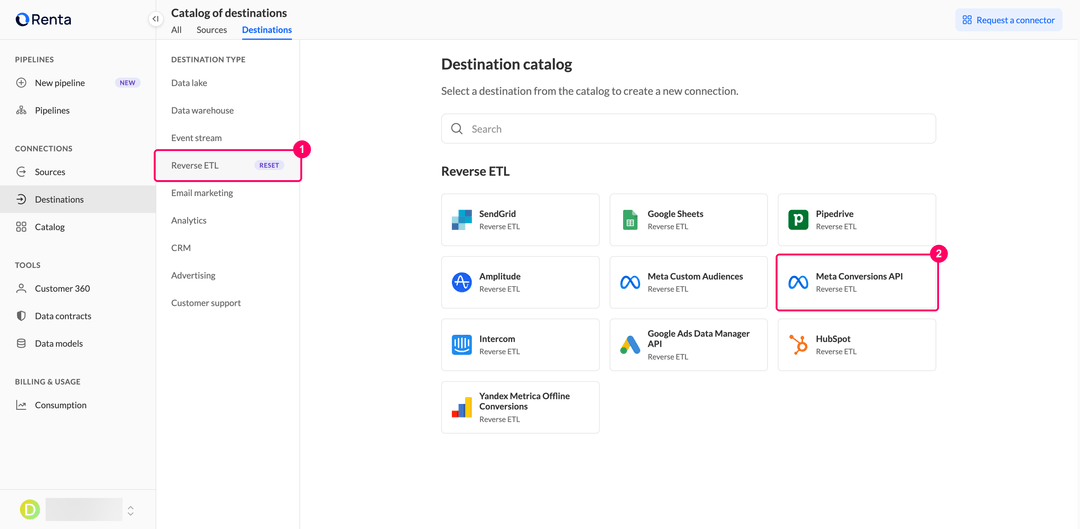This screenshot has width=1080, height=529.
Task: Click the NEW badge beside New pipeline
Action: [x=127, y=83]
